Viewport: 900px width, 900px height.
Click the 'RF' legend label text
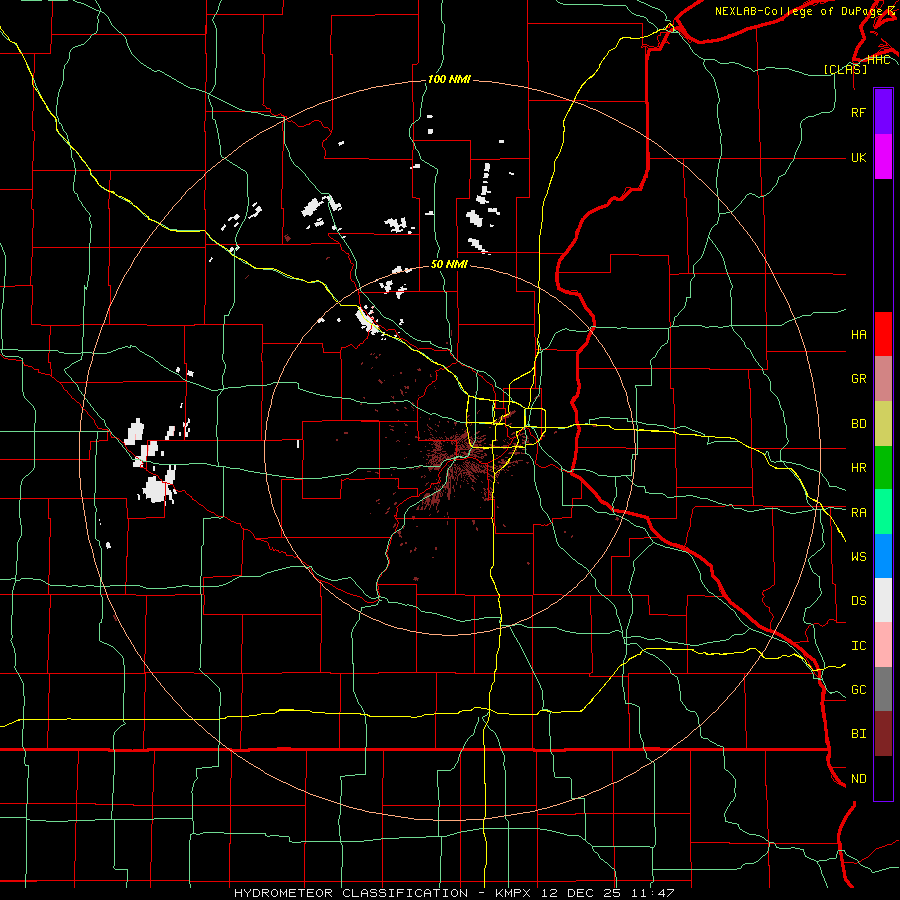[858, 112]
